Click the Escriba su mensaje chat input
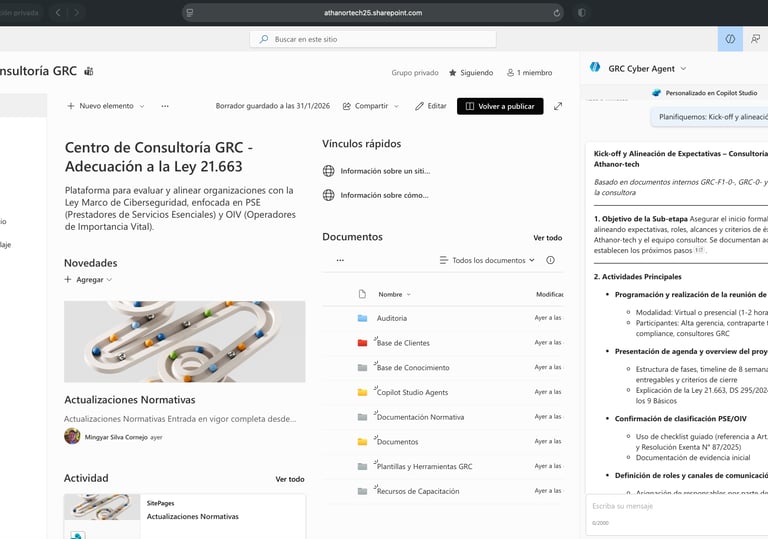 pyautogui.click(x=677, y=506)
